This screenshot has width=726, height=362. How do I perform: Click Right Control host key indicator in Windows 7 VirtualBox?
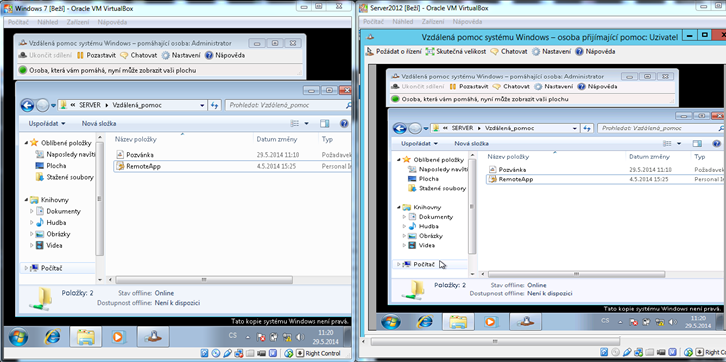[319, 354]
